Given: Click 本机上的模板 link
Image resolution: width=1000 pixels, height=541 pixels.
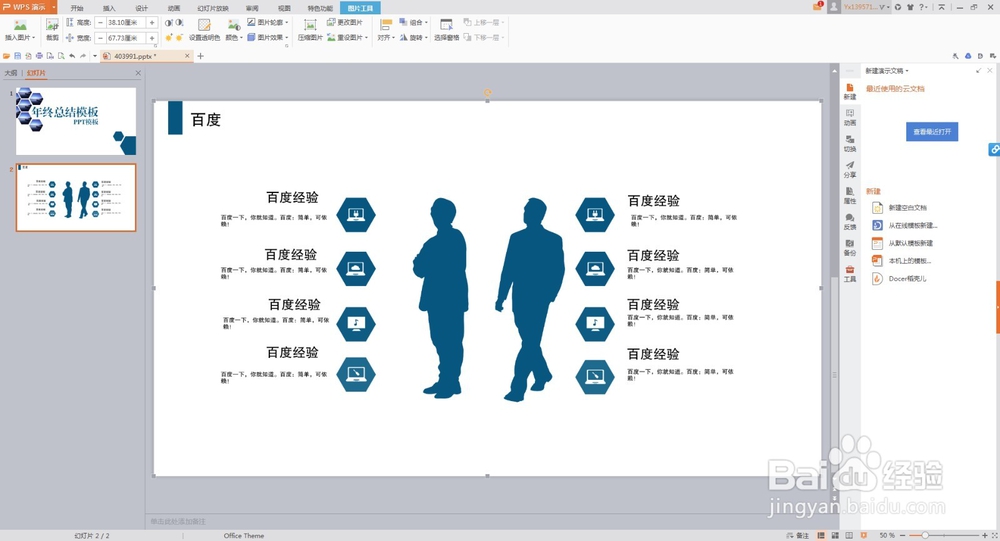Looking at the screenshot, I should (x=909, y=261).
